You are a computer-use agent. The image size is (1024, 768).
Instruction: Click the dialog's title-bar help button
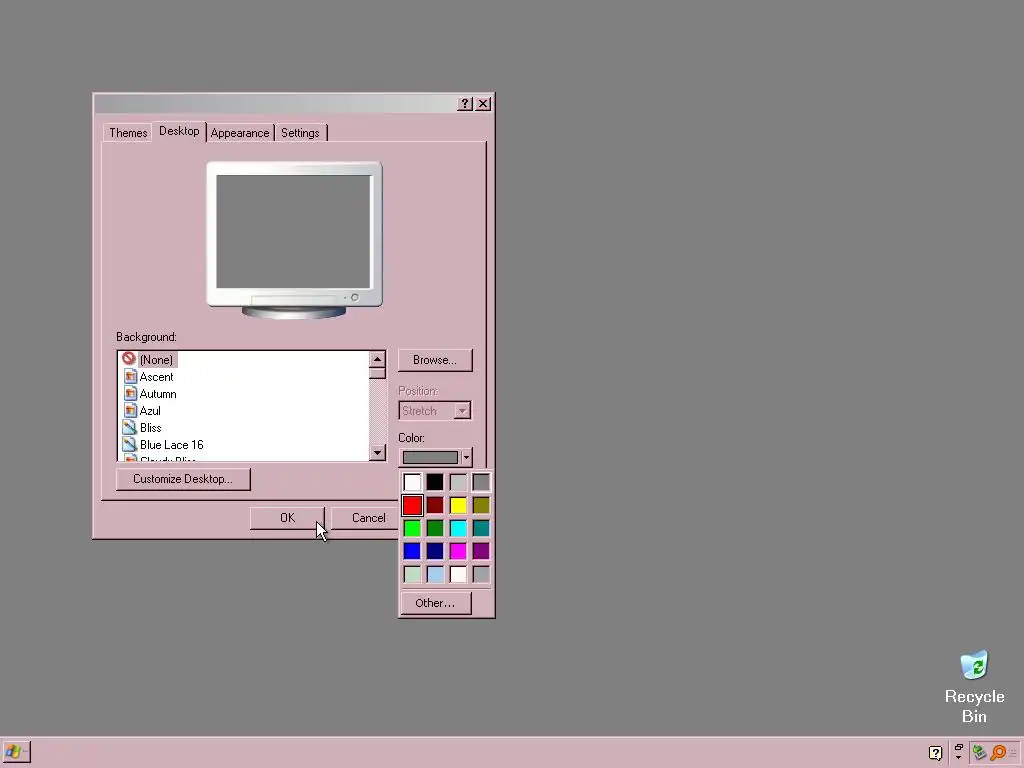pyautogui.click(x=465, y=104)
